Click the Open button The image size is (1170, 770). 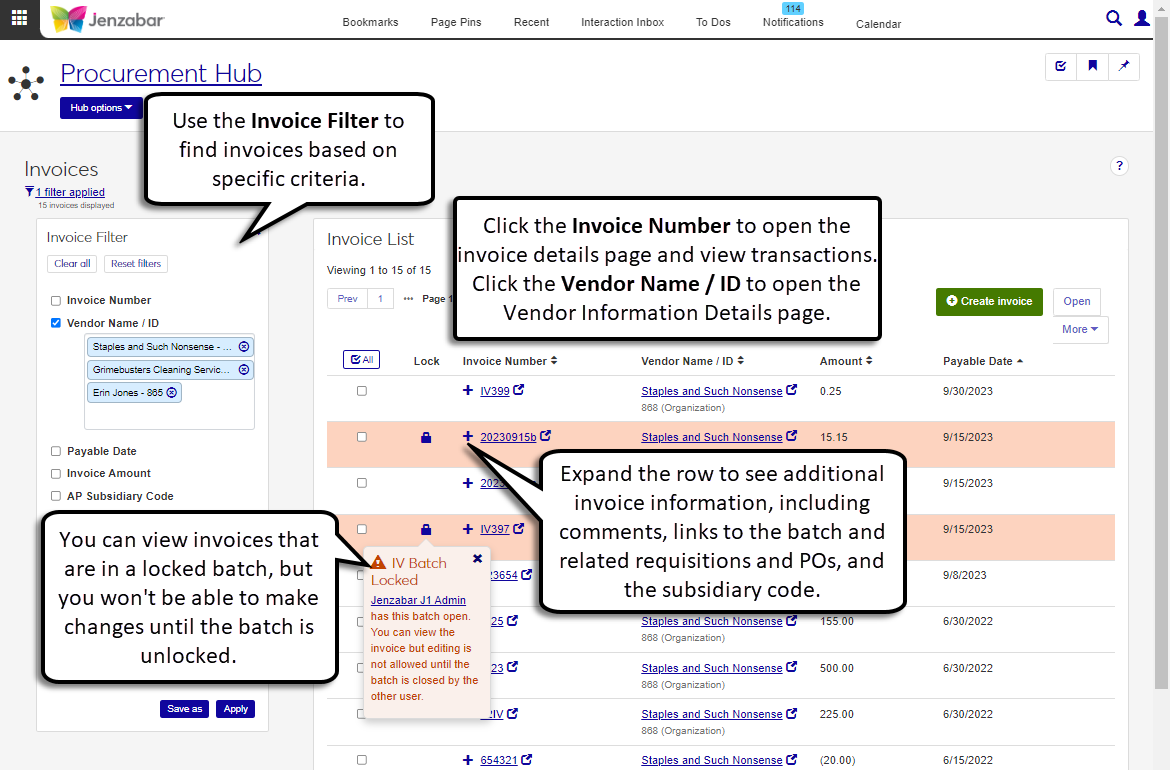[1077, 301]
